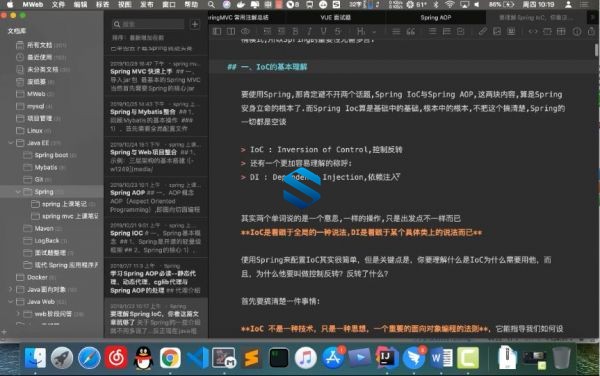Insert a table from toolbar
Screen dimensions: 600x376
pyautogui.click(x=561, y=31)
